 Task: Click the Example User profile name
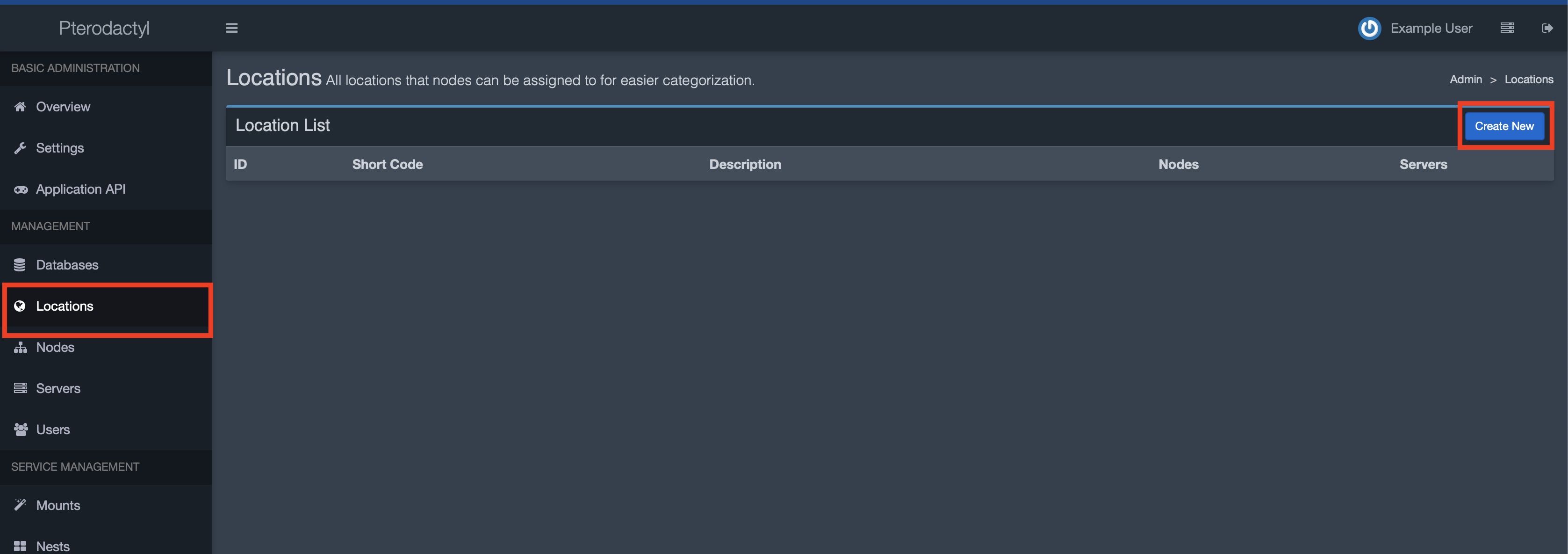1431,27
